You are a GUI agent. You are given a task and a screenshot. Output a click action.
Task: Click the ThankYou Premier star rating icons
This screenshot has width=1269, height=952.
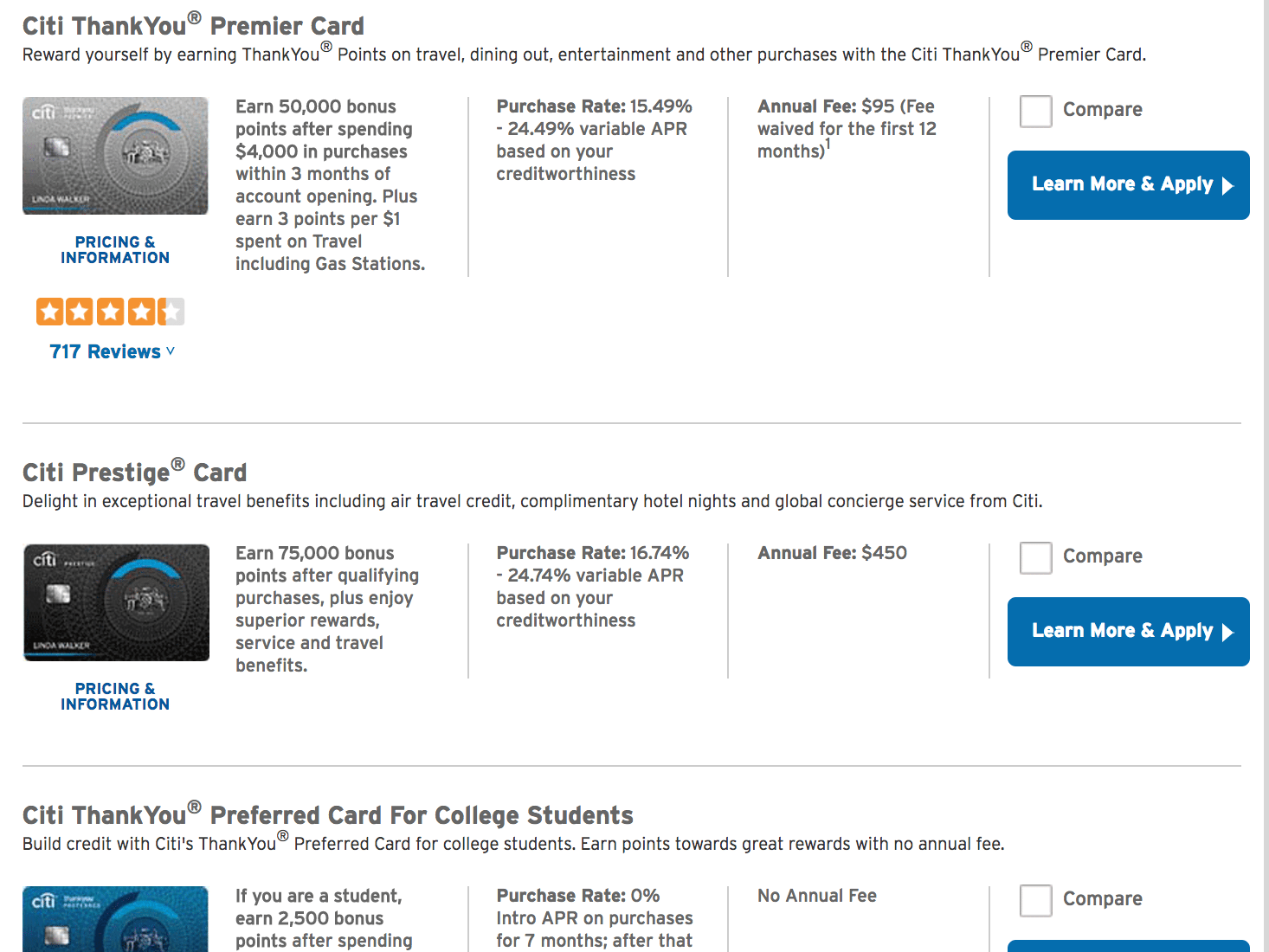coord(110,312)
